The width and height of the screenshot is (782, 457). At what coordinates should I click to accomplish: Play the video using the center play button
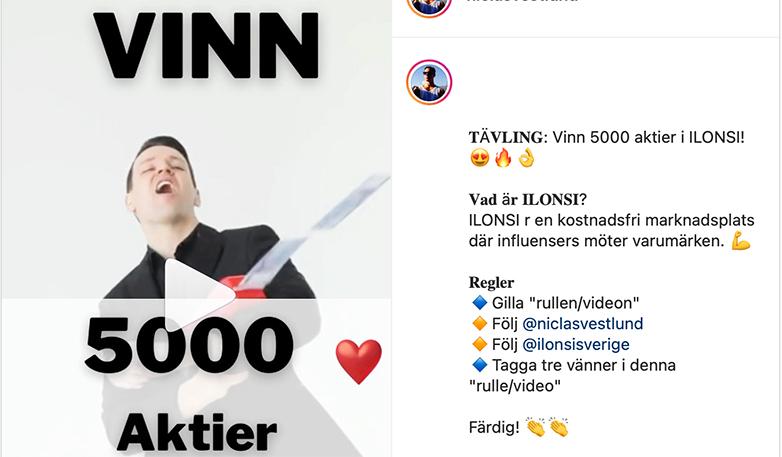(199, 294)
